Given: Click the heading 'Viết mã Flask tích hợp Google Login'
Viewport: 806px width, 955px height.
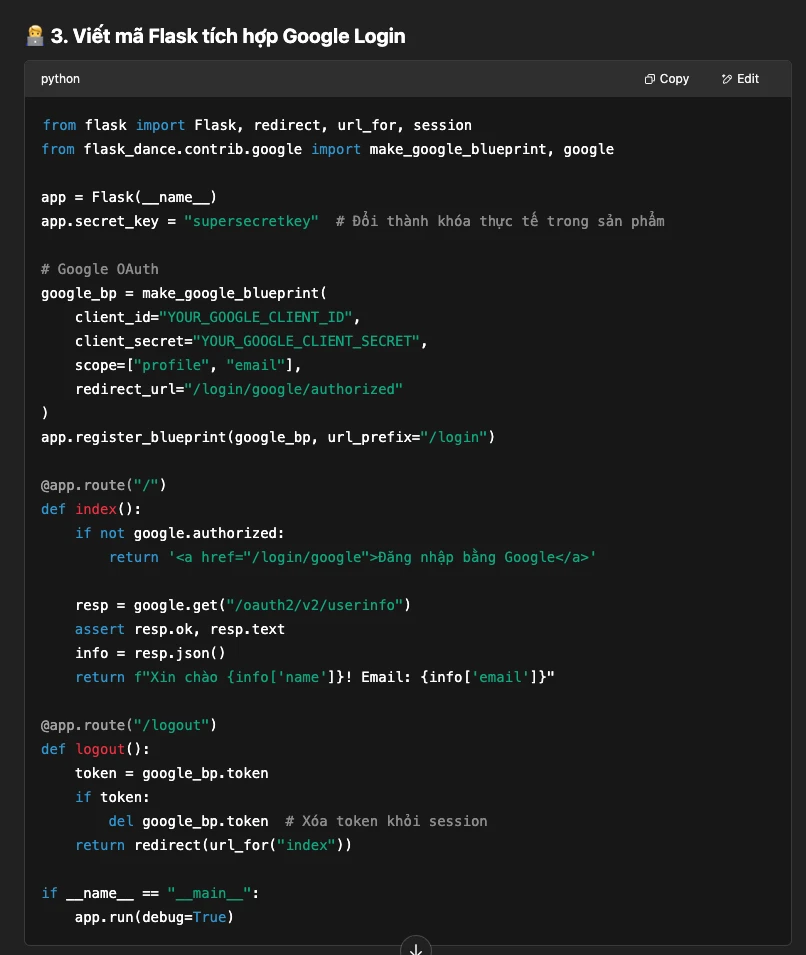Looking at the screenshot, I should 239,37.
